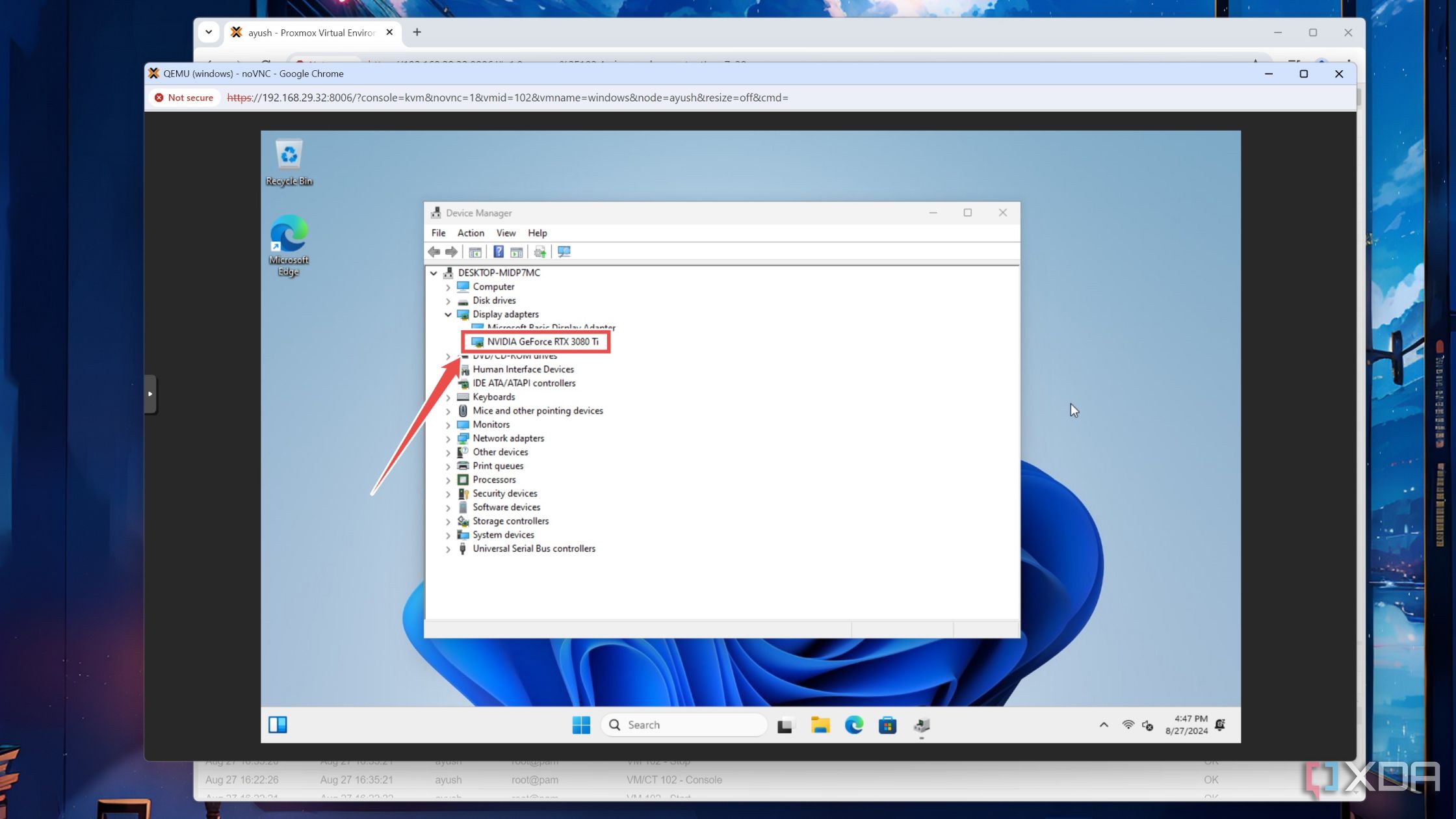Click the Wi-Fi network tray icon
1456x819 pixels.
(1128, 725)
